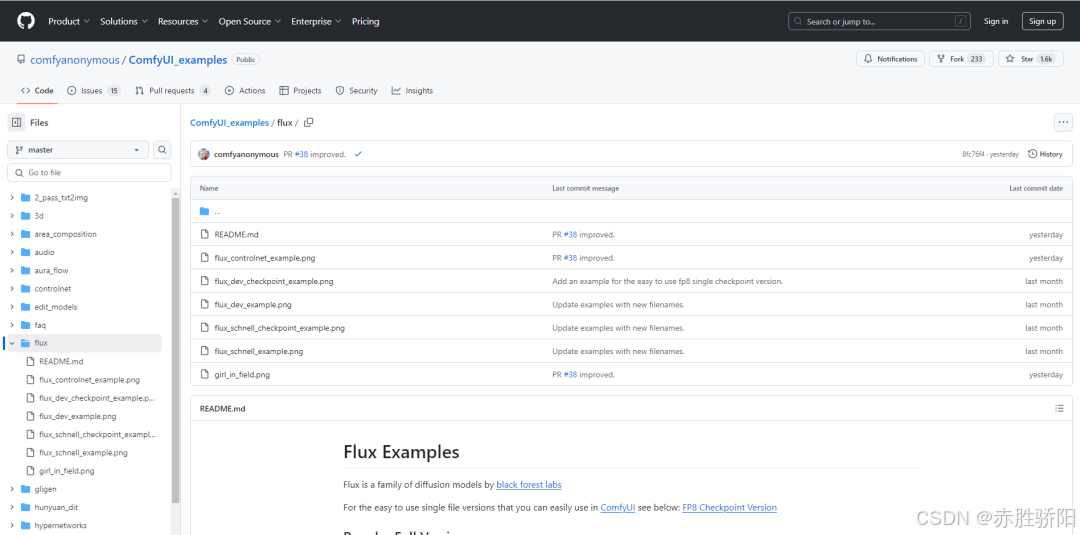
Task: Click the Notifications bell button
Action: 890,59
